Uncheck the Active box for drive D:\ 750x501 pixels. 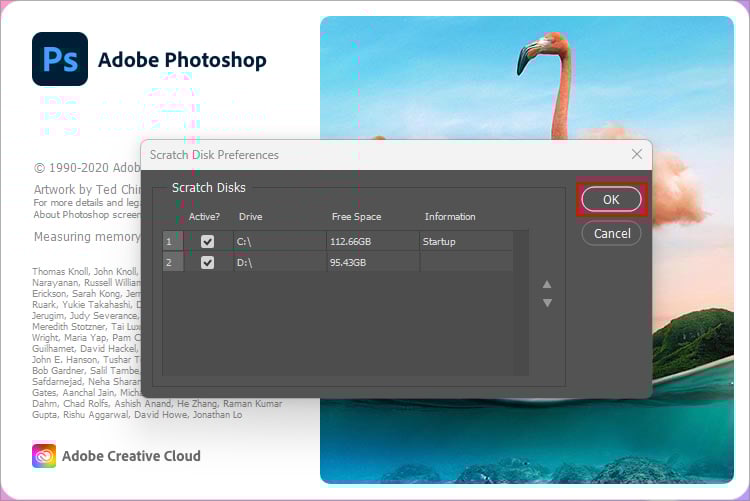(x=207, y=262)
